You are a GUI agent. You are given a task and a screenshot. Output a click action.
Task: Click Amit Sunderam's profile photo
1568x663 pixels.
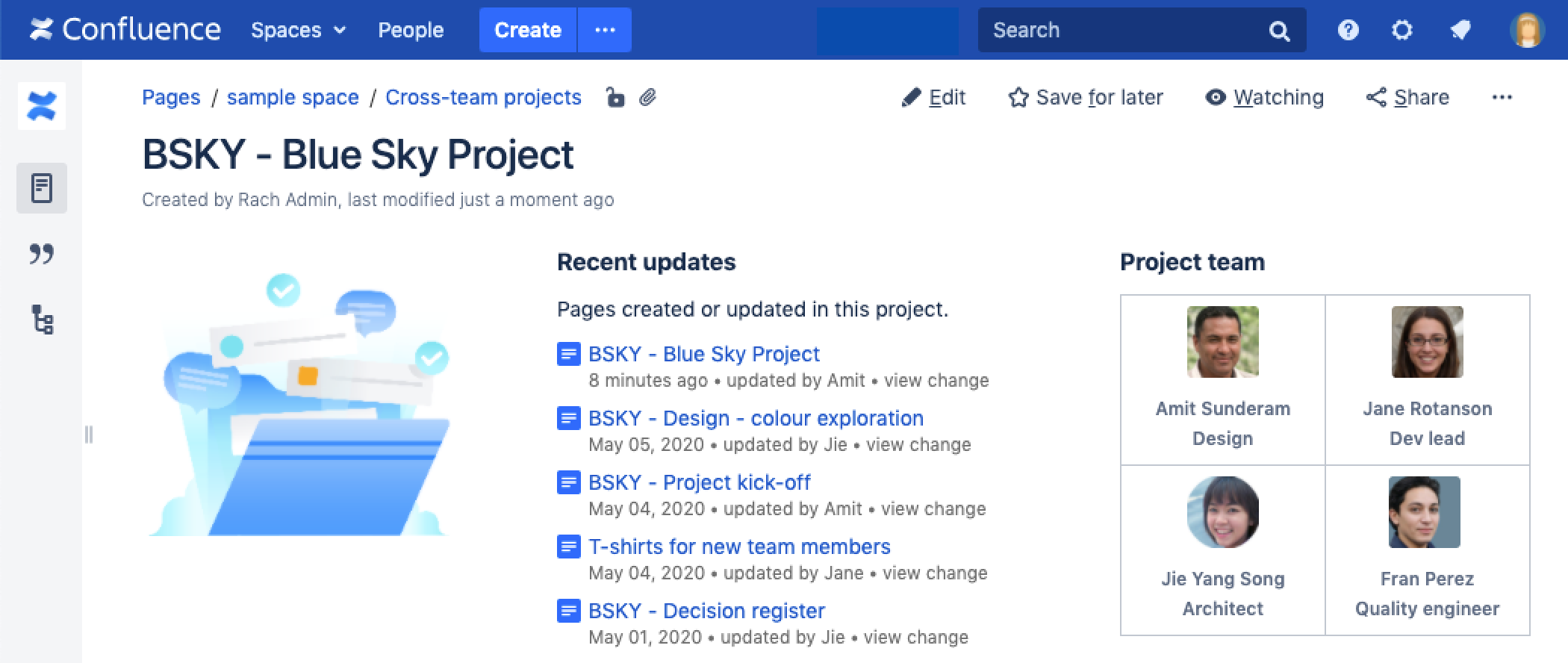tap(1222, 342)
